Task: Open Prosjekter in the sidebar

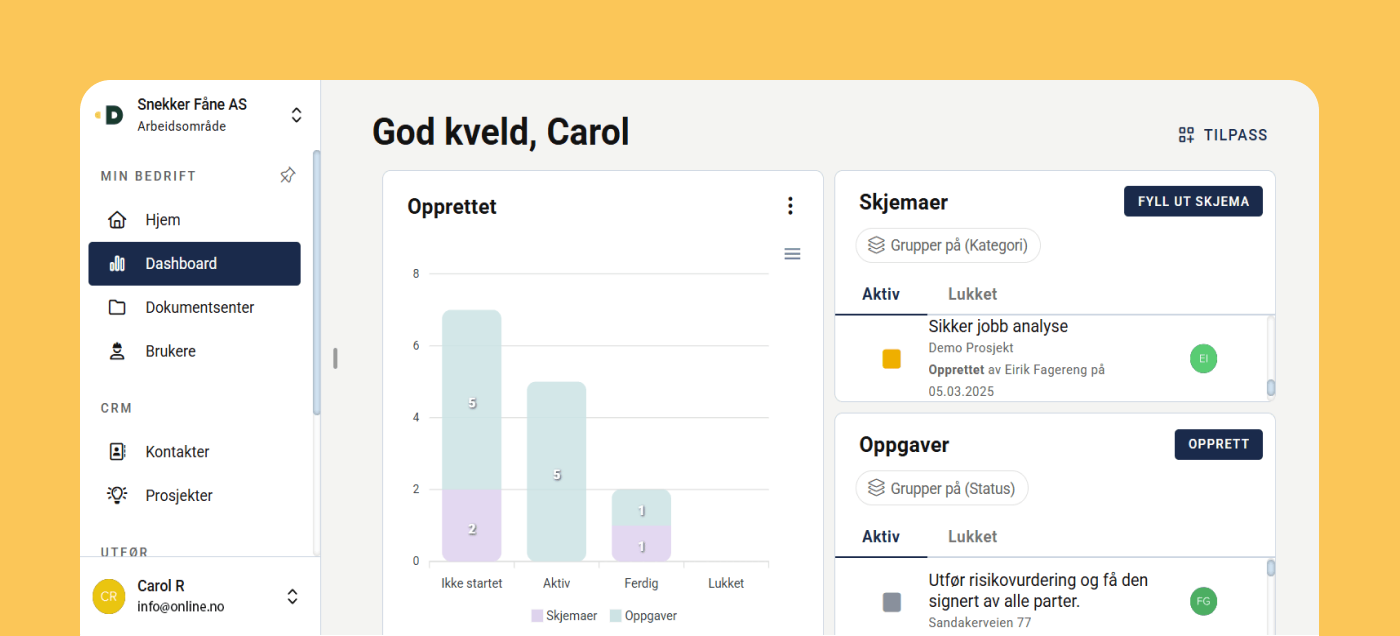Action: (178, 496)
